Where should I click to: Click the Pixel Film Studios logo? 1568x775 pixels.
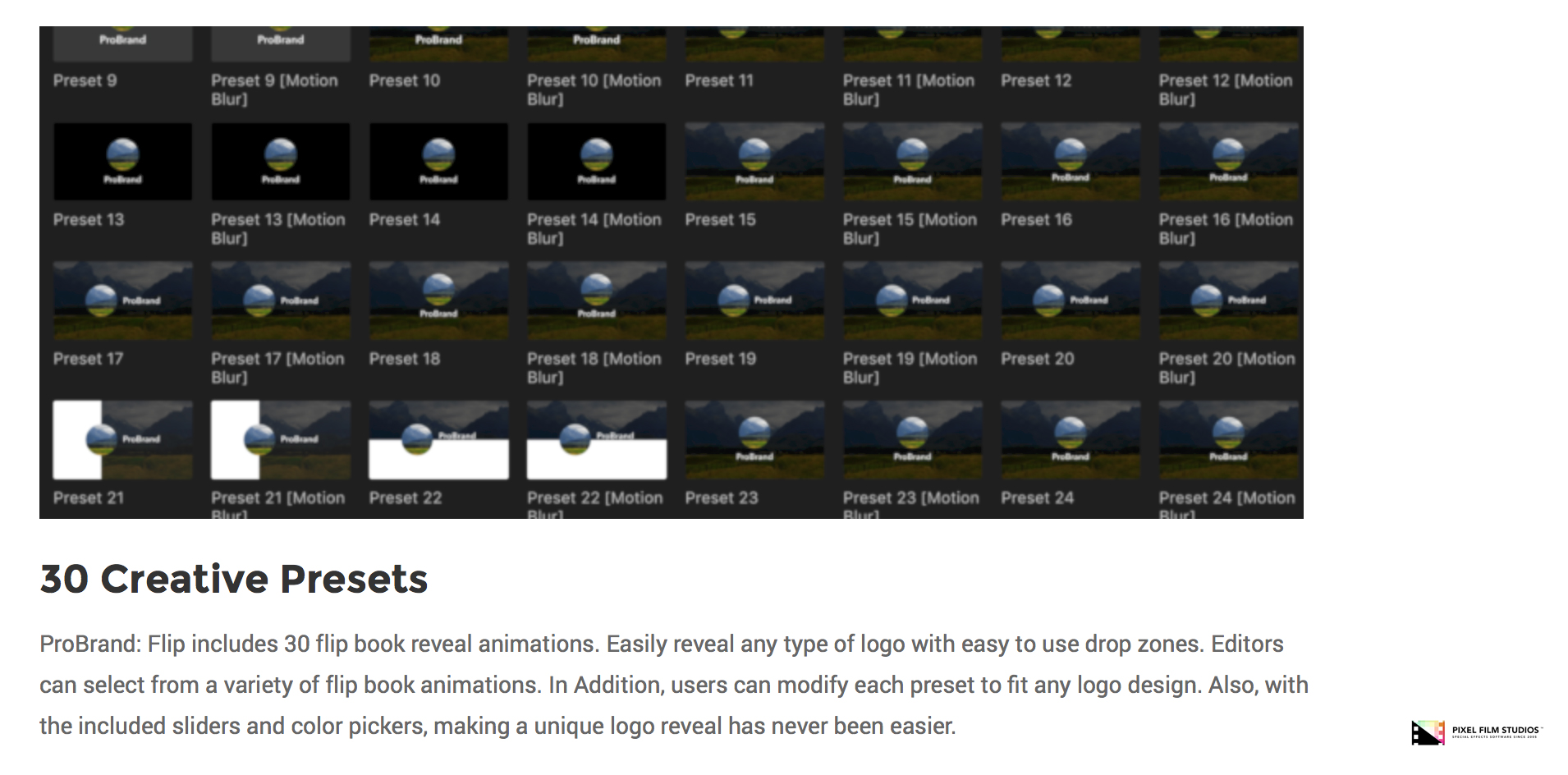click(1477, 732)
